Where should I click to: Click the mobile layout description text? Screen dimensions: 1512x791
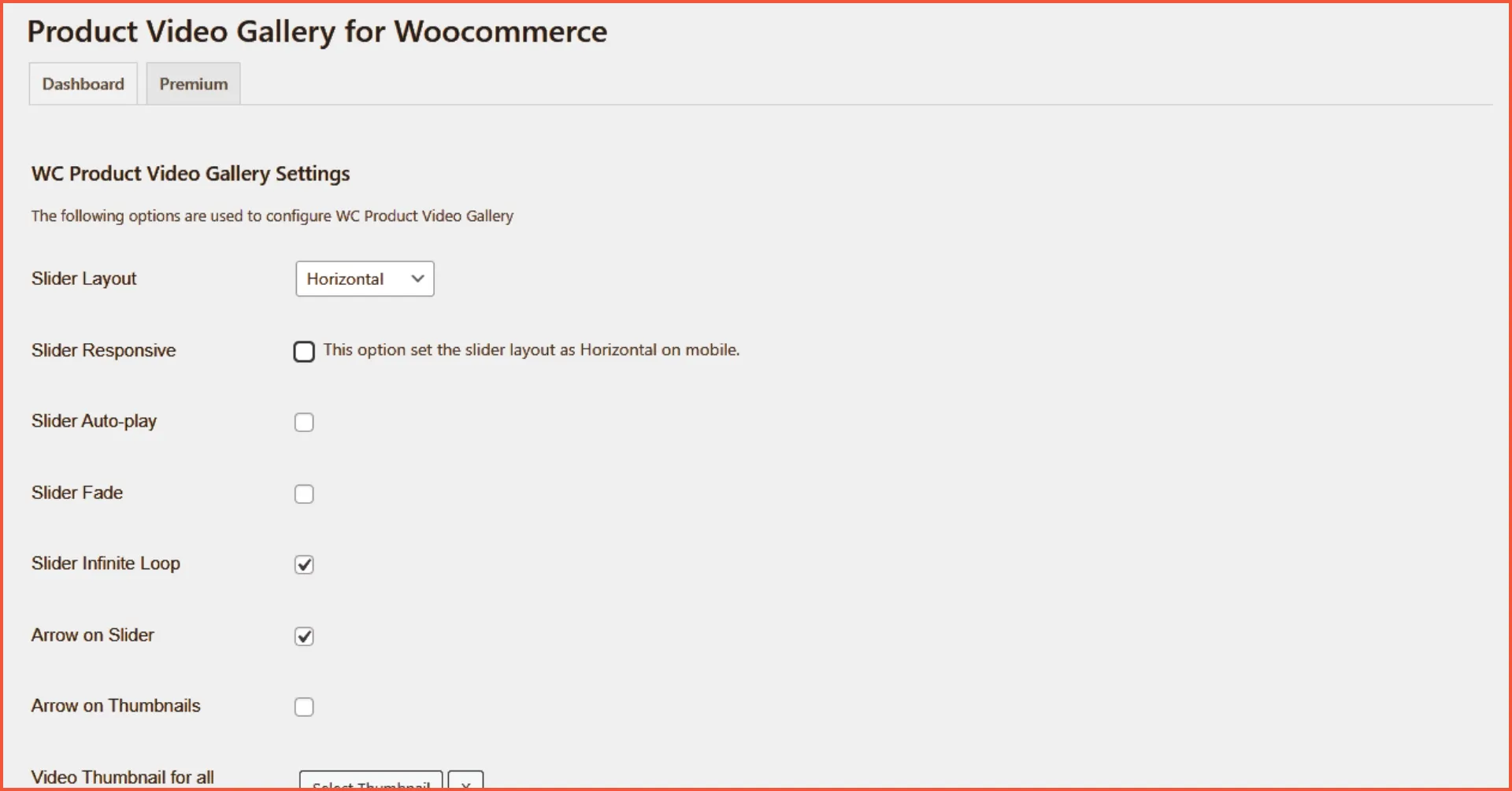532,350
